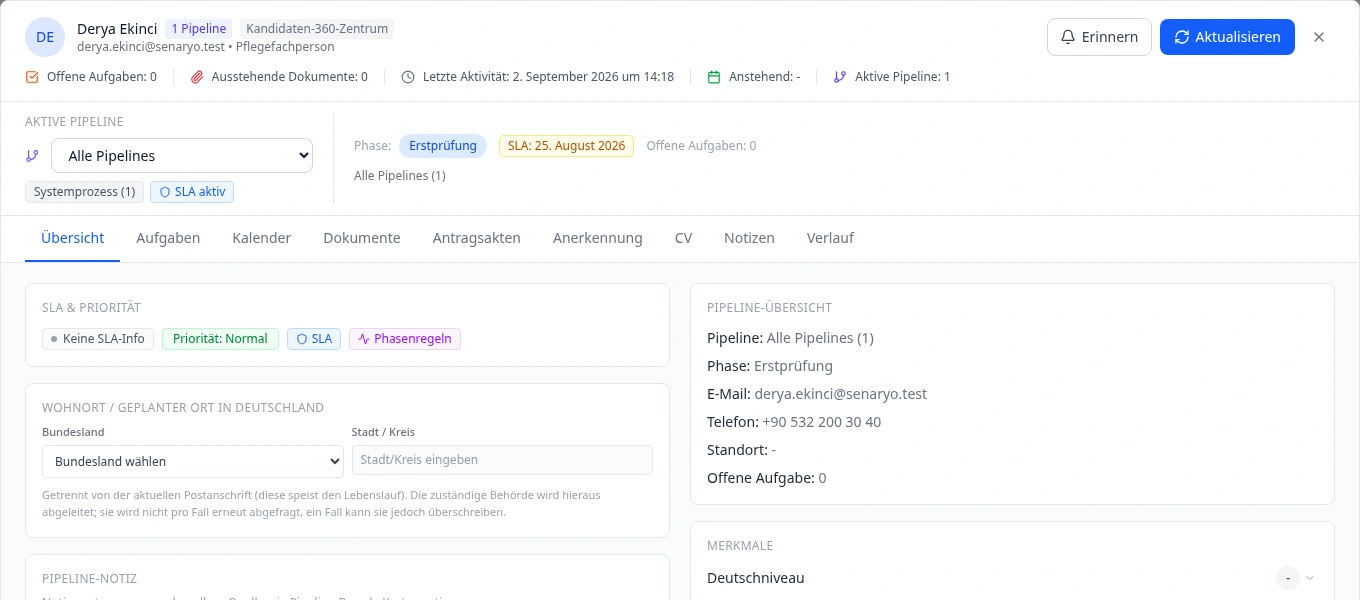Click the grey dot in Keine SLA-Info

54,339
